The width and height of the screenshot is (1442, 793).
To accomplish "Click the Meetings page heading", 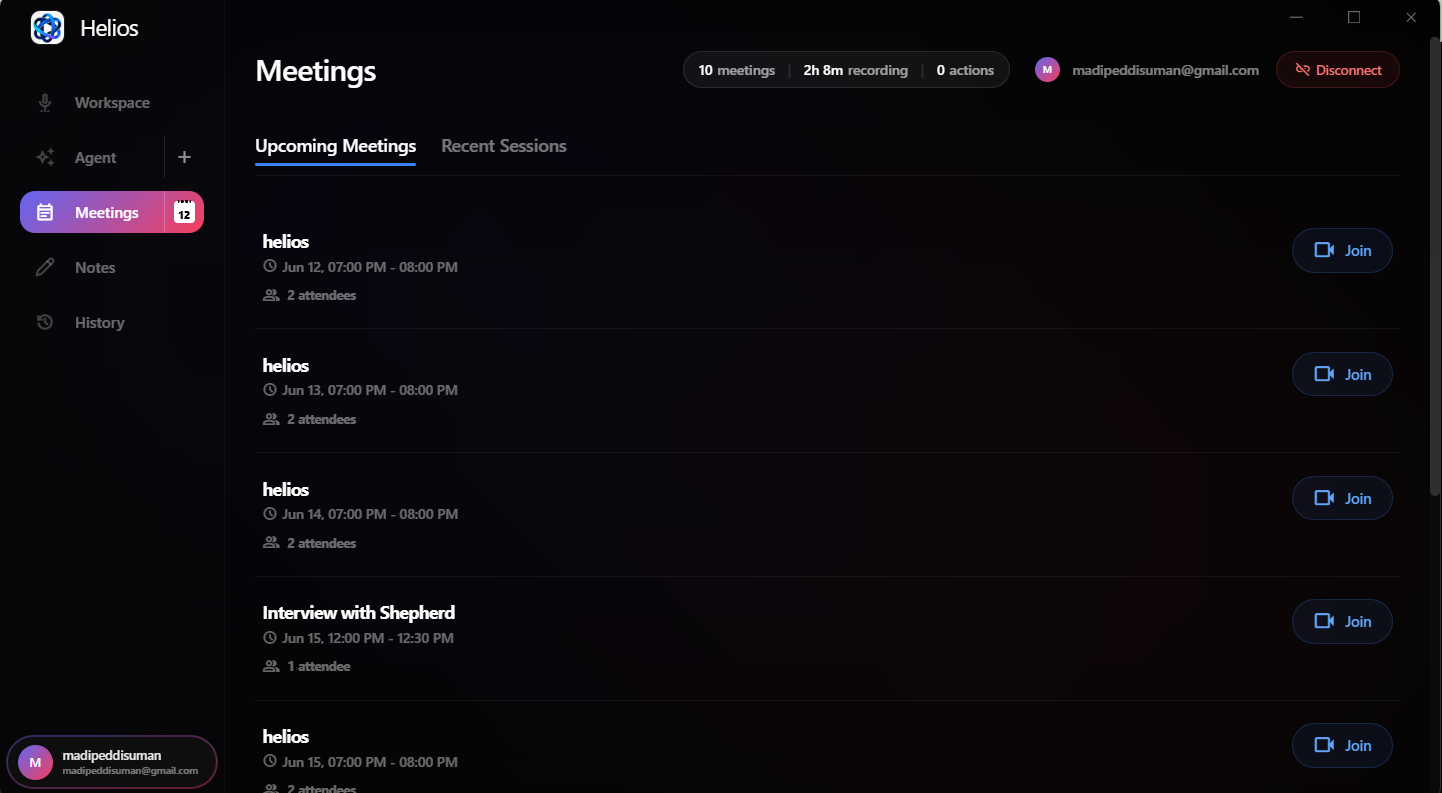I will click(x=316, y=71).
